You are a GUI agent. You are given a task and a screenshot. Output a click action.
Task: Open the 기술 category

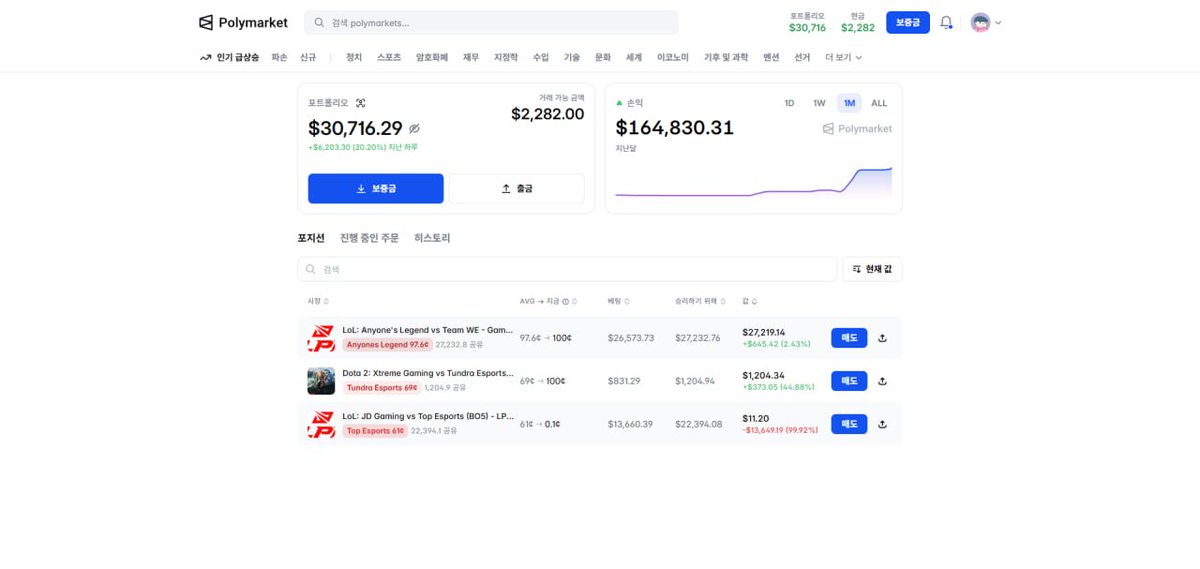[x=572, y=58]
